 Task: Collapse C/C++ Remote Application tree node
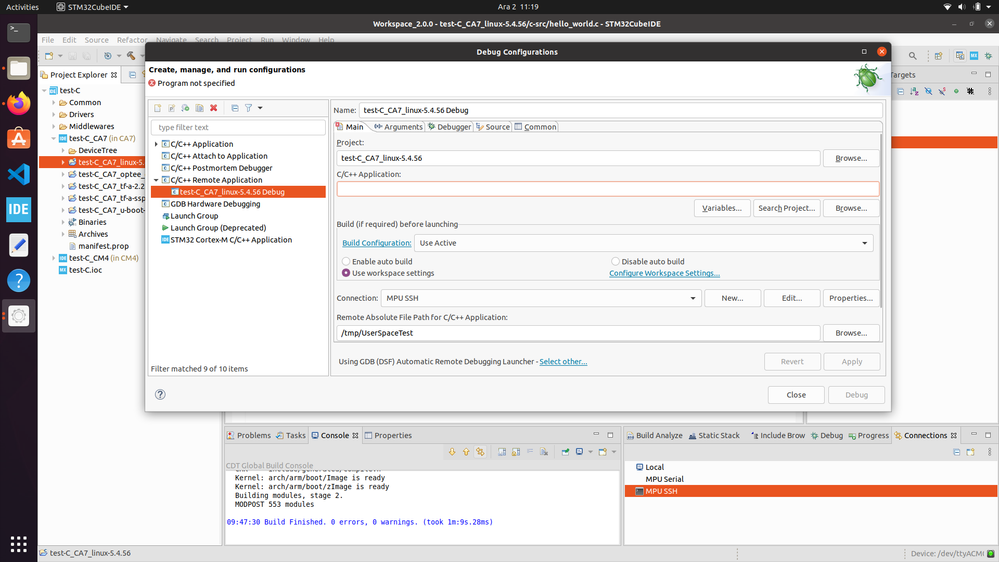(156, 180)
